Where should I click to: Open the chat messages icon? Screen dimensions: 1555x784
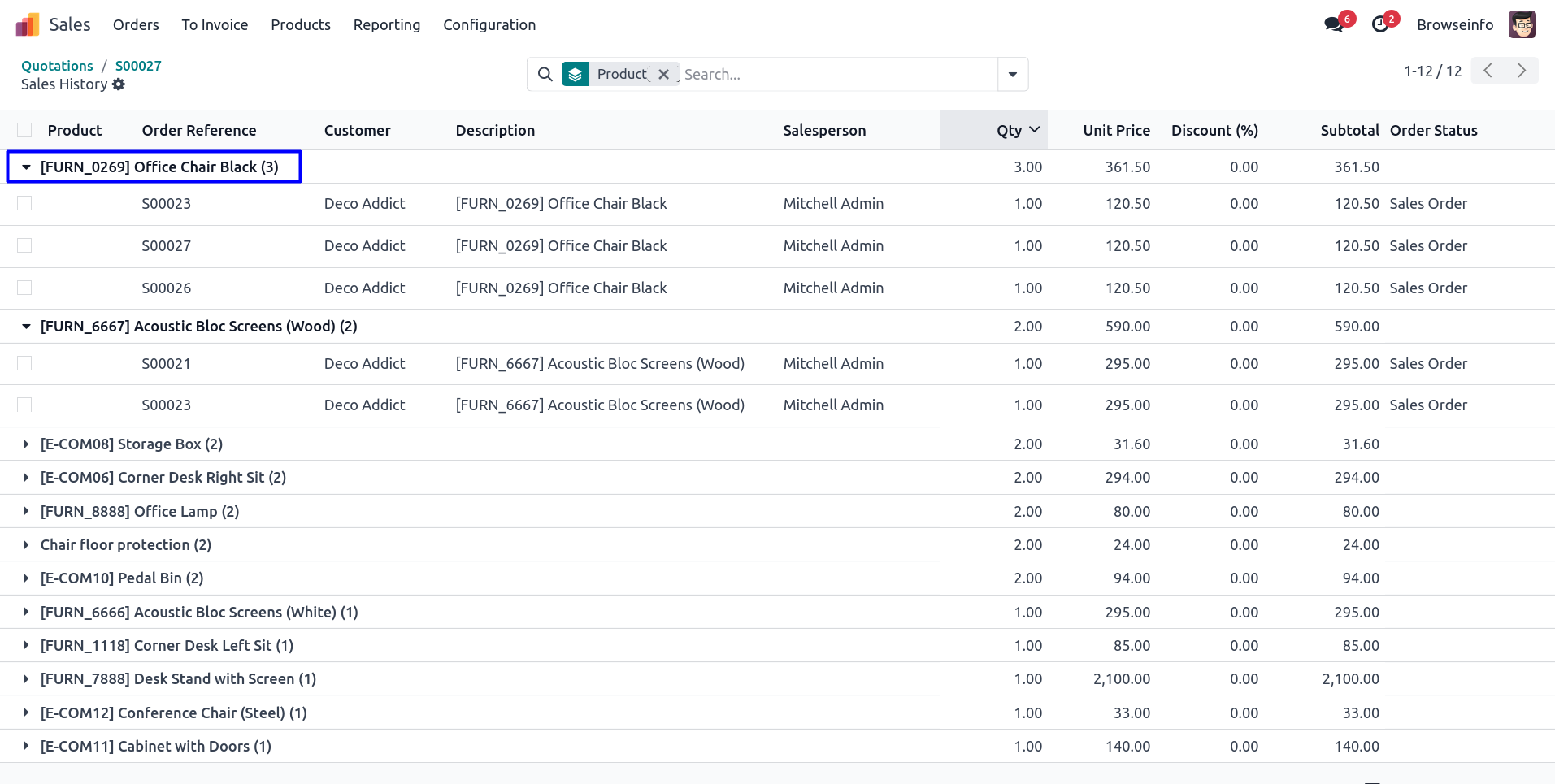point(1333,24)
